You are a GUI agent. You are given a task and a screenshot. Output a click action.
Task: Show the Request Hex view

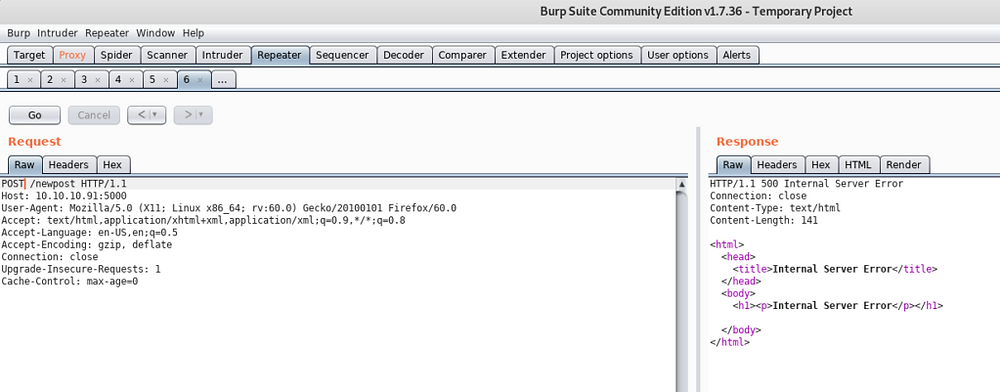[x=112, y=164]
